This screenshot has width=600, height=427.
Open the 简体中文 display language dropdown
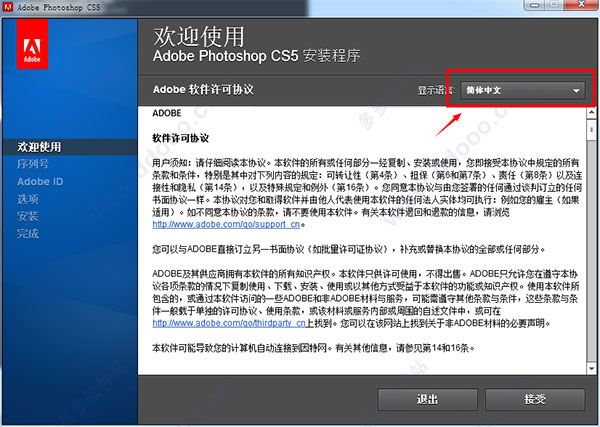click(x=520, y=90)
